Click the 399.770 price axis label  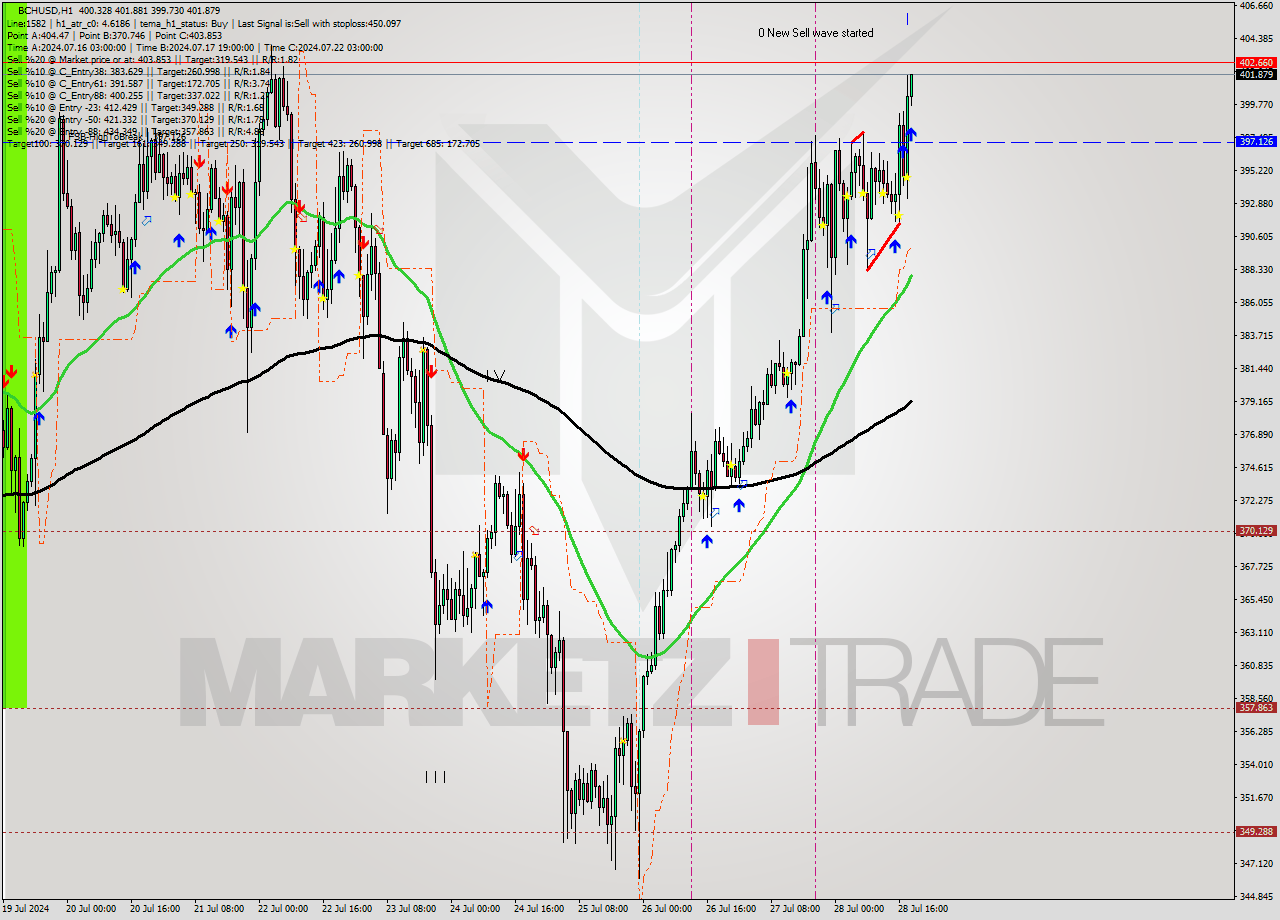(x=1256, y=104)
